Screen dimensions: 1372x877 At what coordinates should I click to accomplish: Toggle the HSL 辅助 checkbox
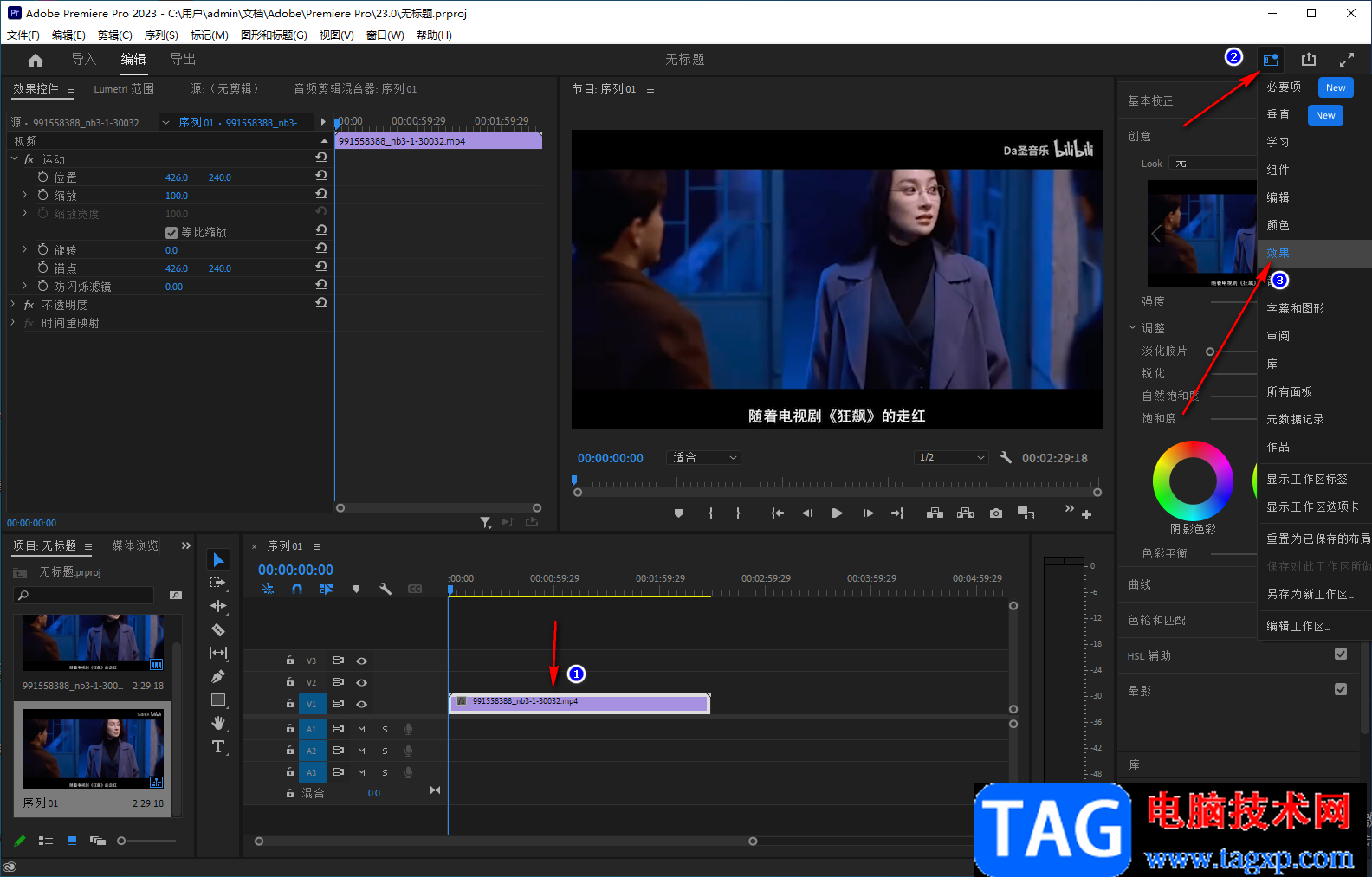[1341, 655]
